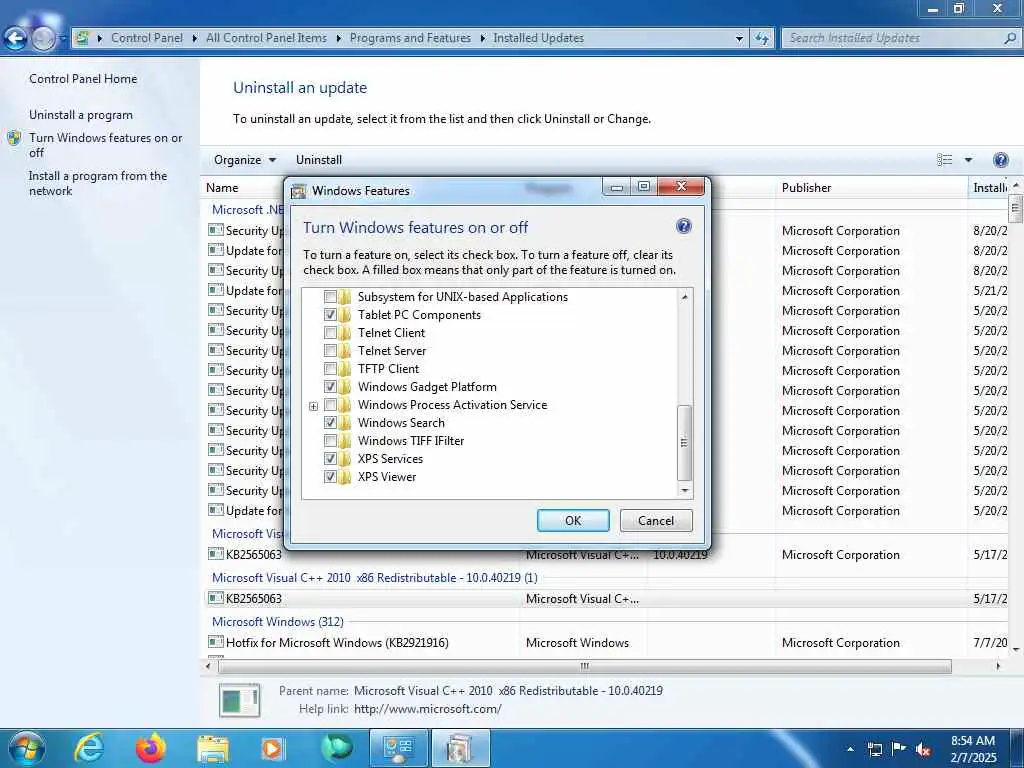Open the address bar history dropdown
Image resolution: width=1024 pixels, height=768 pixels.
[739, 39]
